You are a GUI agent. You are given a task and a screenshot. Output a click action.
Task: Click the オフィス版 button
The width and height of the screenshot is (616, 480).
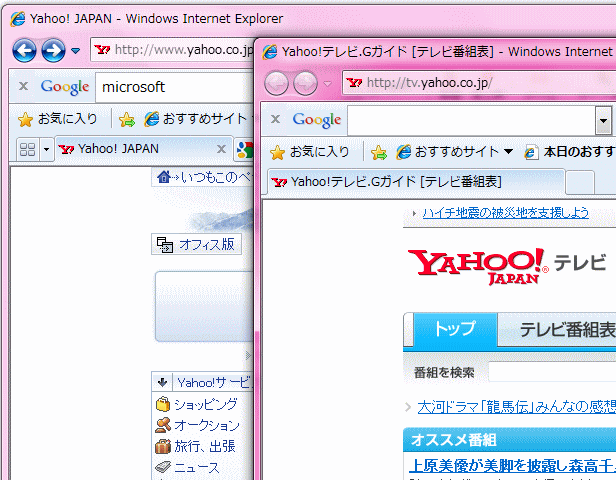(196, 244)
